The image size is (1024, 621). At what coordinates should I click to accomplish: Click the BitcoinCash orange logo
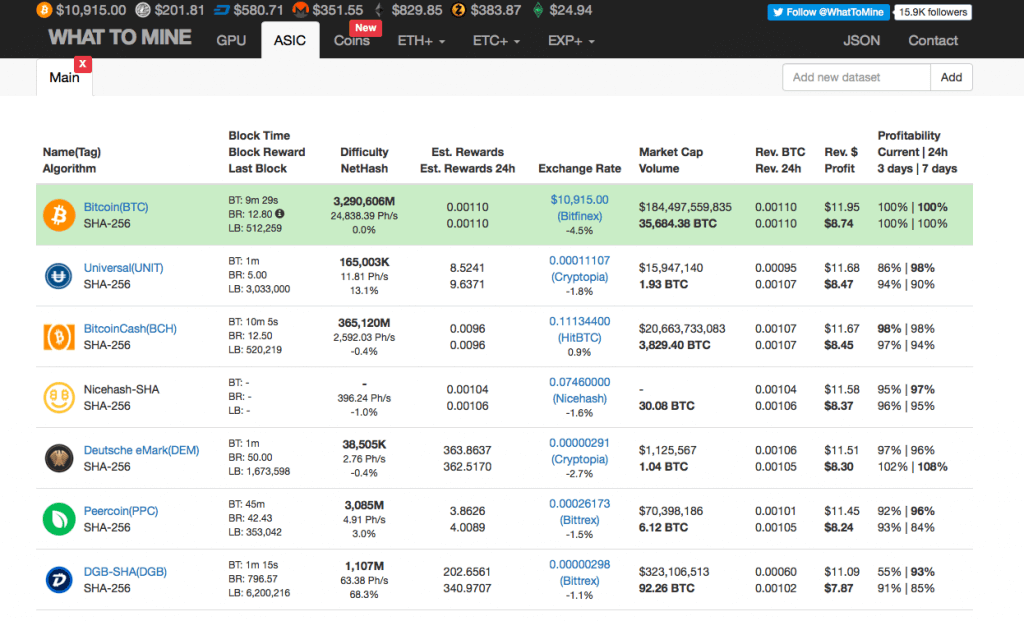click(x=59, y=337)
